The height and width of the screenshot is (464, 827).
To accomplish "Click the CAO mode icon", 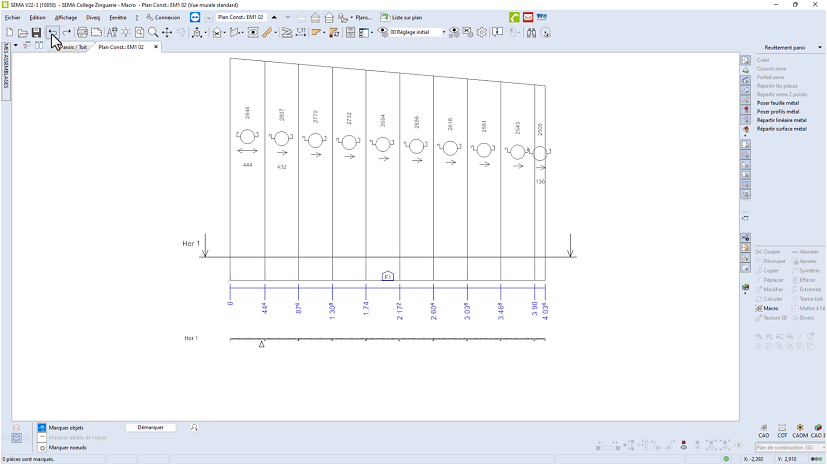I will 764,428.
